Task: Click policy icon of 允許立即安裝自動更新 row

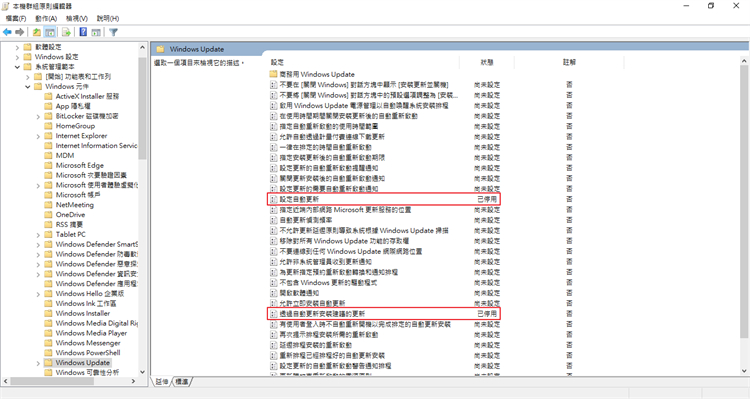Action: point(274,303)
